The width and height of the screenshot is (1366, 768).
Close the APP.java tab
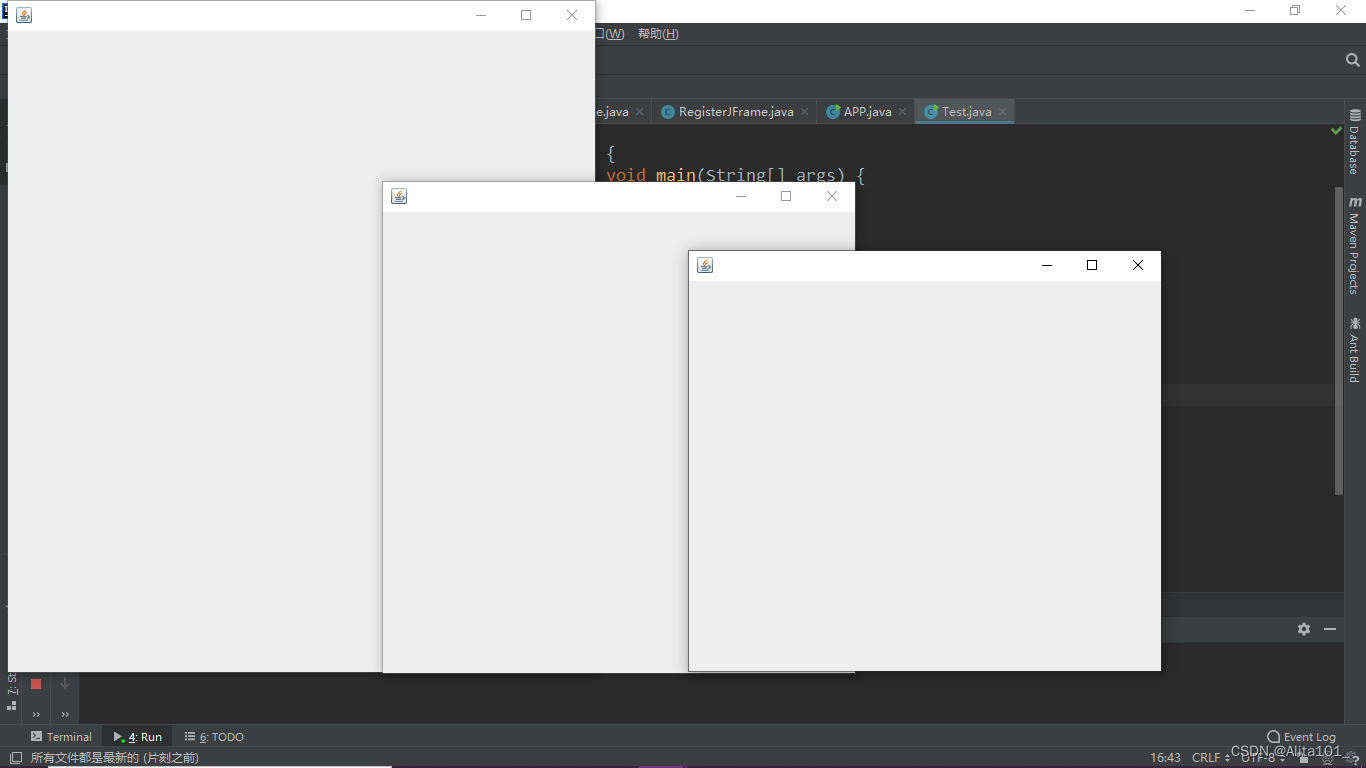[903, 112]
